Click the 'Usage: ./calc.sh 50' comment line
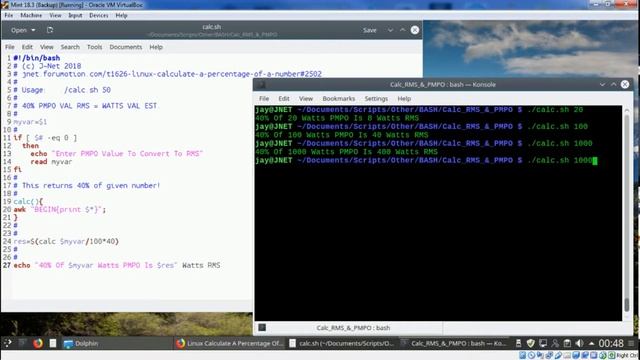The width and height of the screenshot is (640, 360). (x=62, y=90)
